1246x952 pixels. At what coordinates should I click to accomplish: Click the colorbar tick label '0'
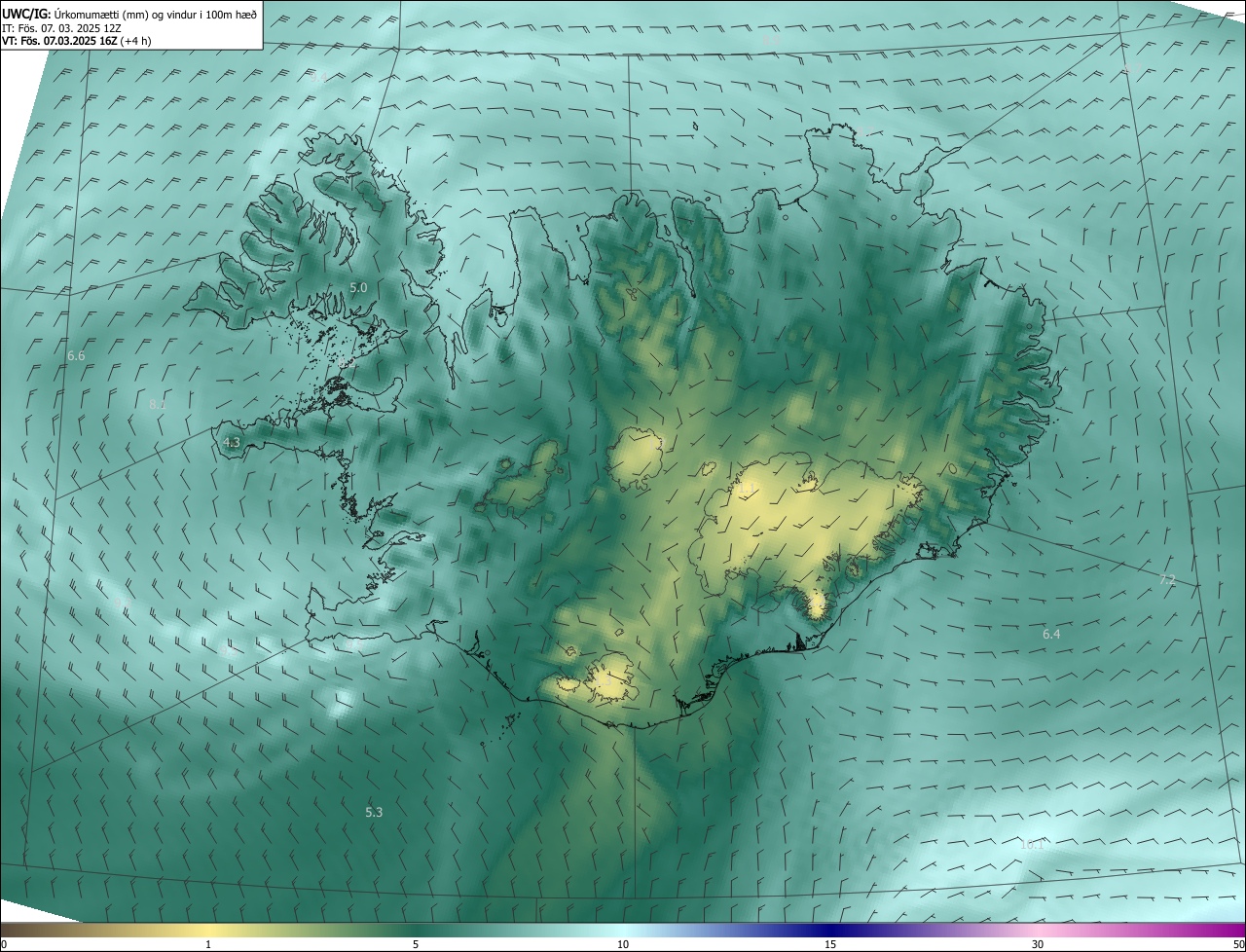click(4, 944)
